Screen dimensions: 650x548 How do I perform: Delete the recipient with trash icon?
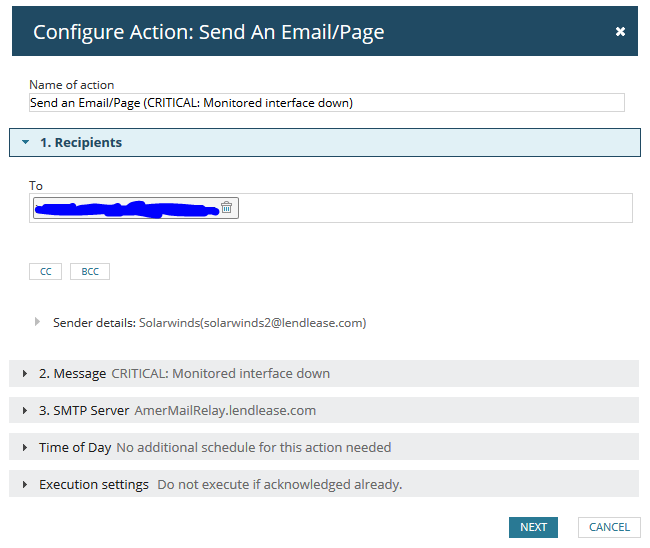(x=226, y=207)
